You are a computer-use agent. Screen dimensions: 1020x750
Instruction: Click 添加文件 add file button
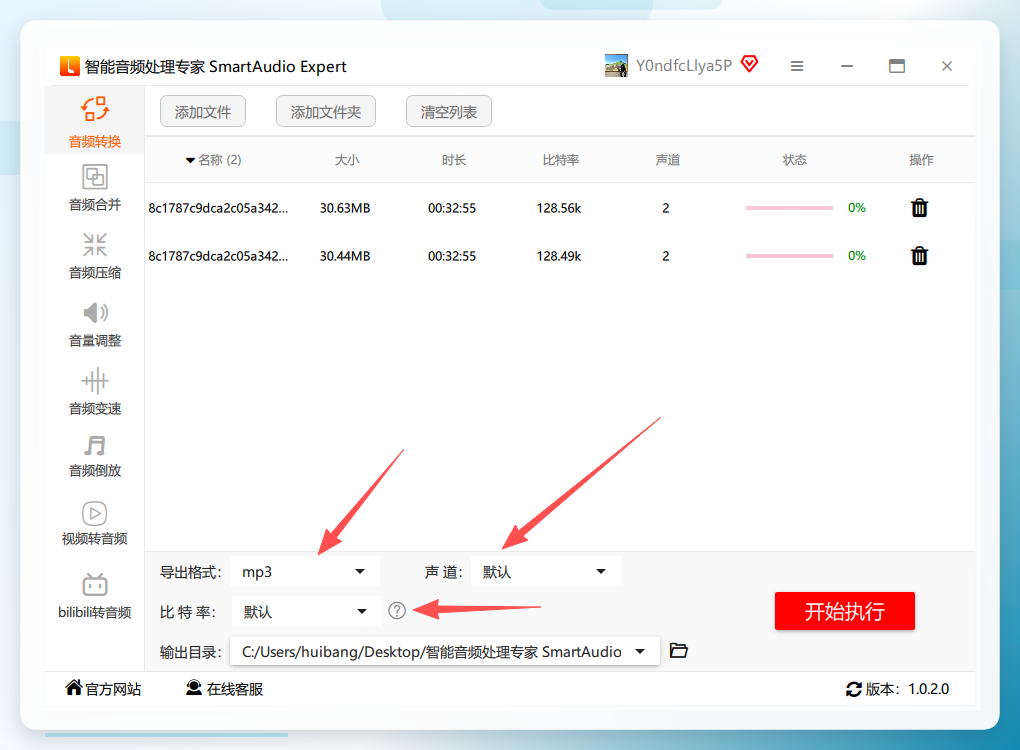pyautogui.click(x=203, y=112)
